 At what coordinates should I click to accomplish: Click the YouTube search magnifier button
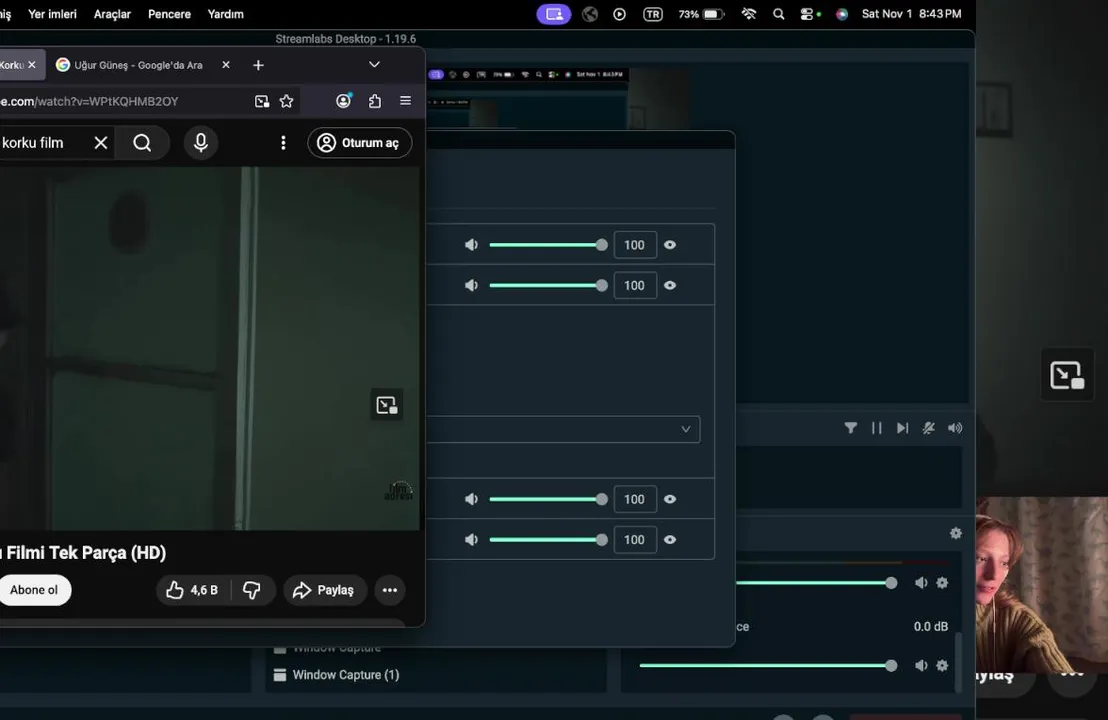pyautogui.click(x=142, y=143)
